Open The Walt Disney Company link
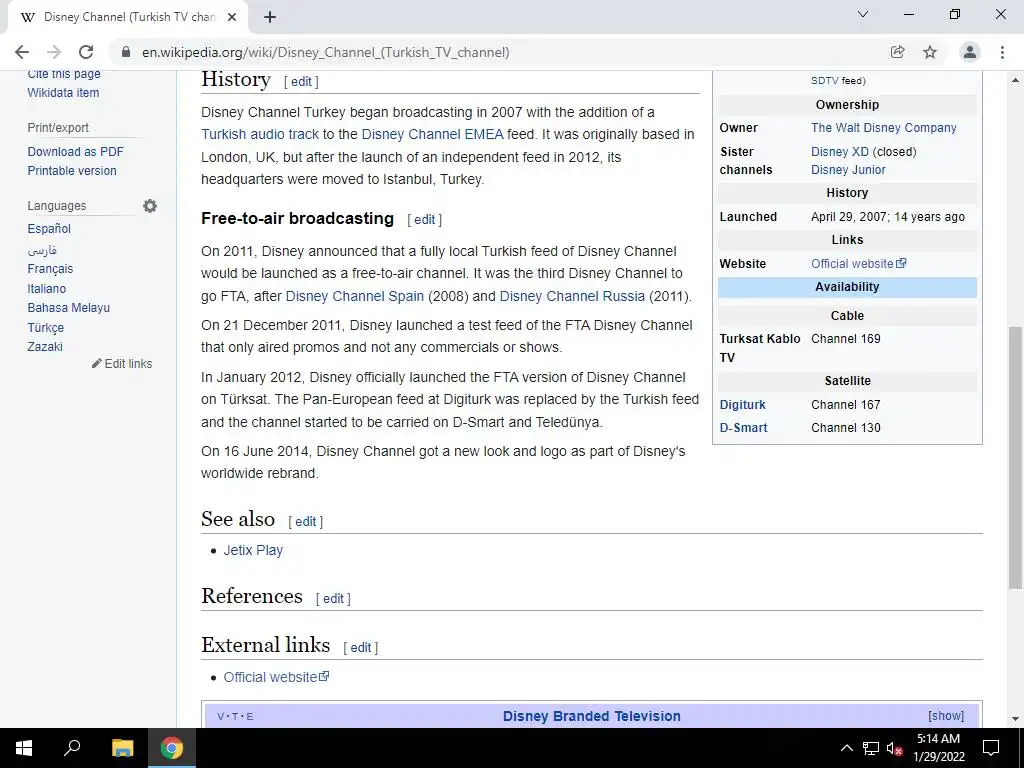The width and height of the screenshot is (1024, 768). [x=884, y=128]
